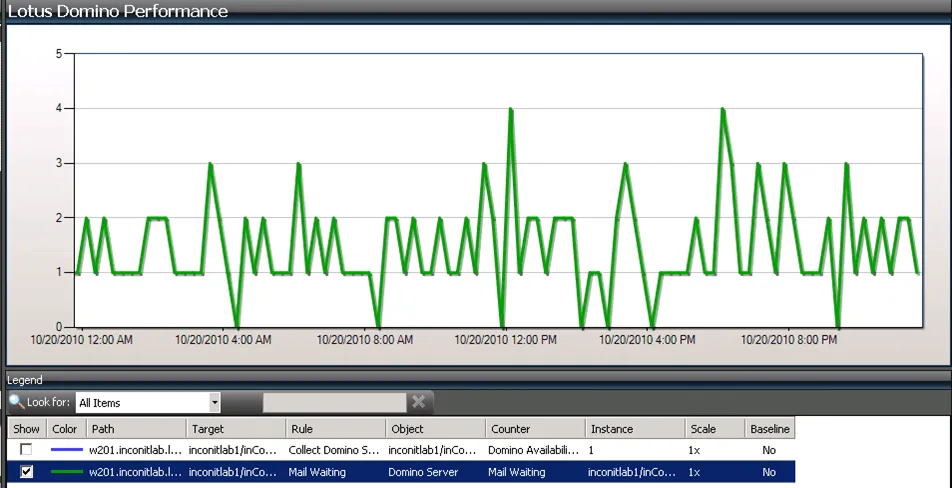The height and width of the screenshot is (488, 952).
Task: Sort legend by the Instance column header
Action: 635,429
